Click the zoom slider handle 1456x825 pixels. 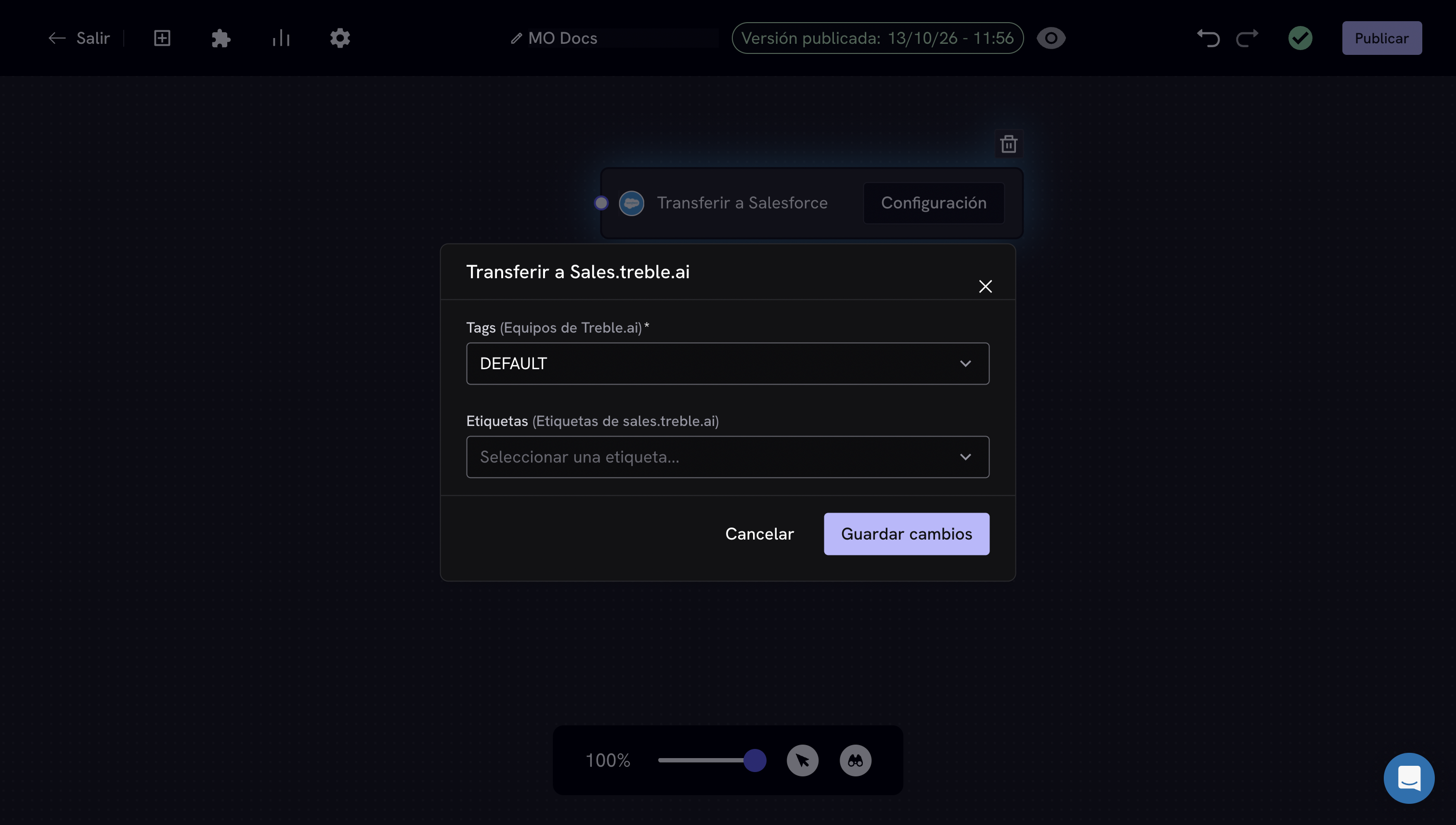754,761
